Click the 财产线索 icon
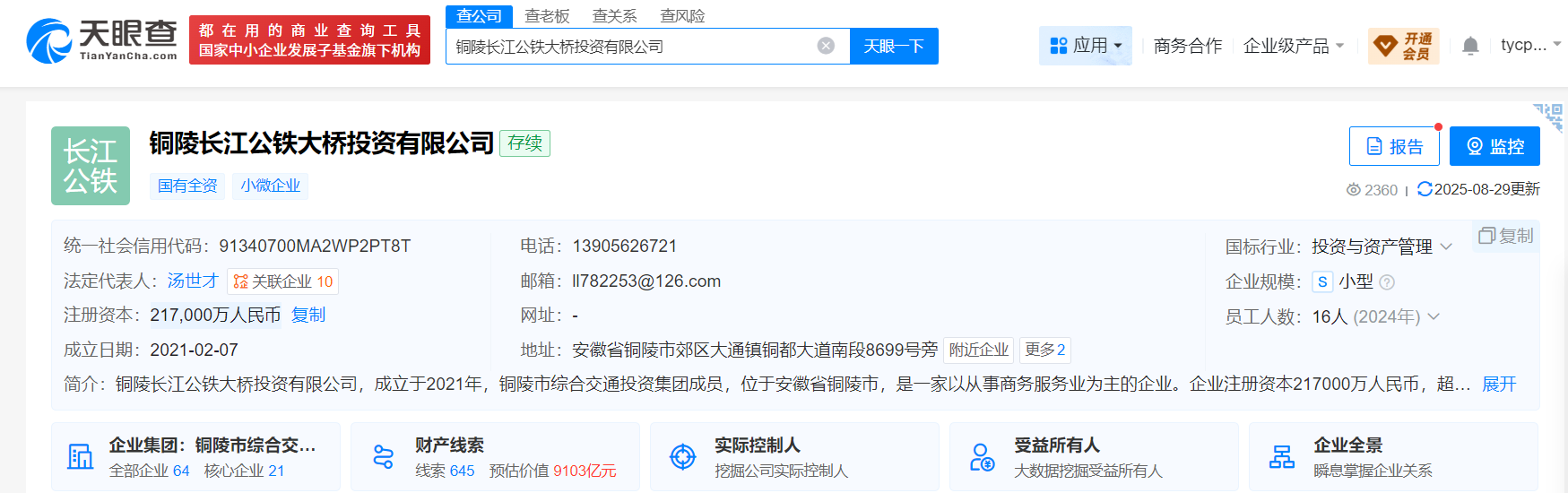This screenshot has height=493, width=1568. coord(383,457)
